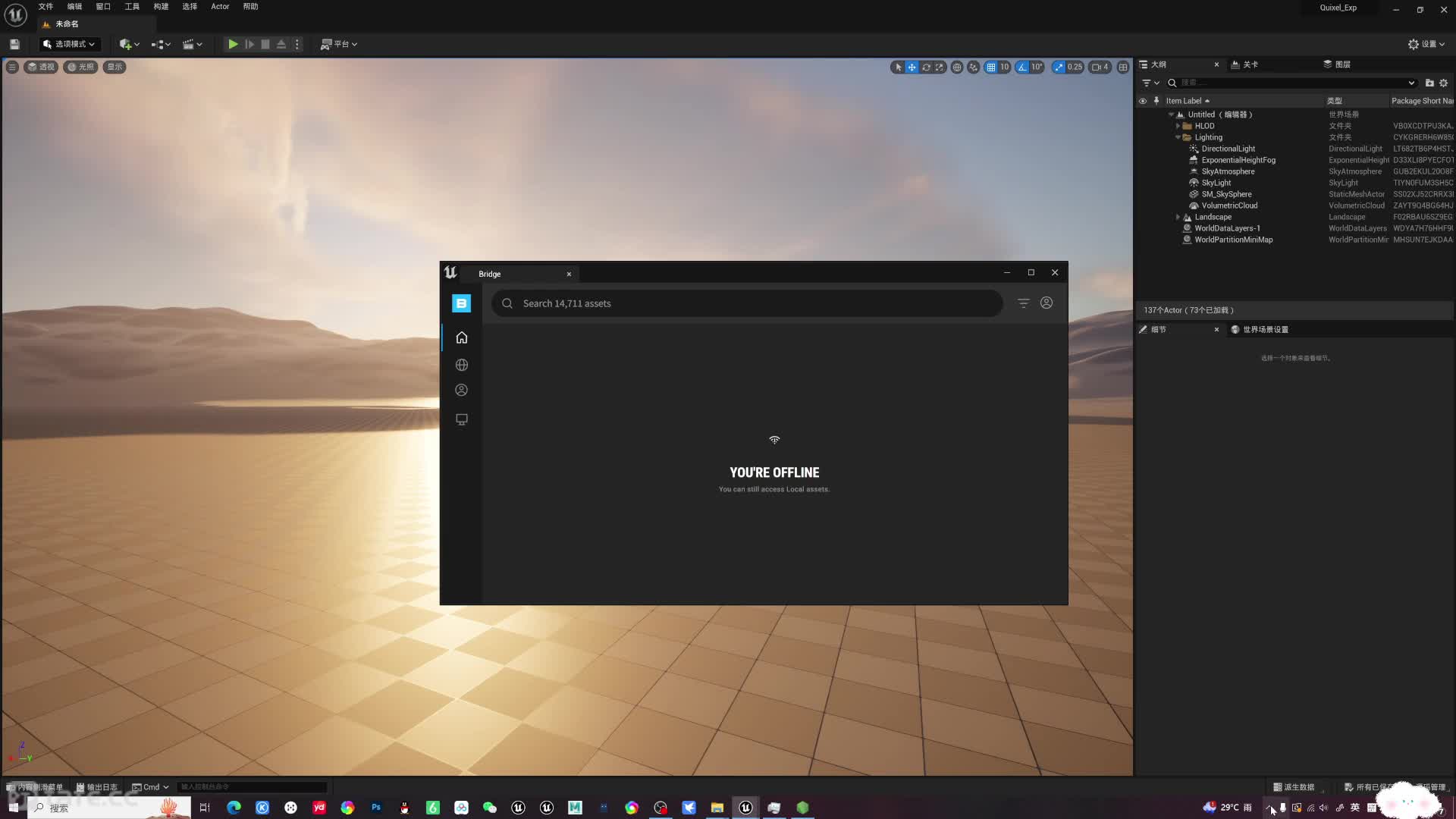Open the outliner filter dropdown
The width and height of the screenshot is (1456, 819).
pos(1150,83)
